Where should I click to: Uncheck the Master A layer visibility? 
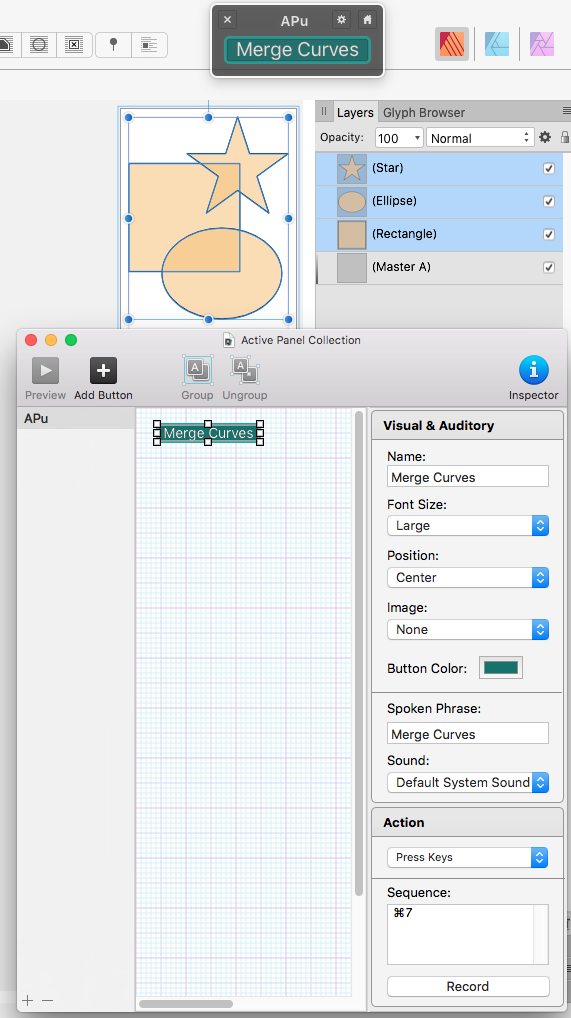[549, 267]
